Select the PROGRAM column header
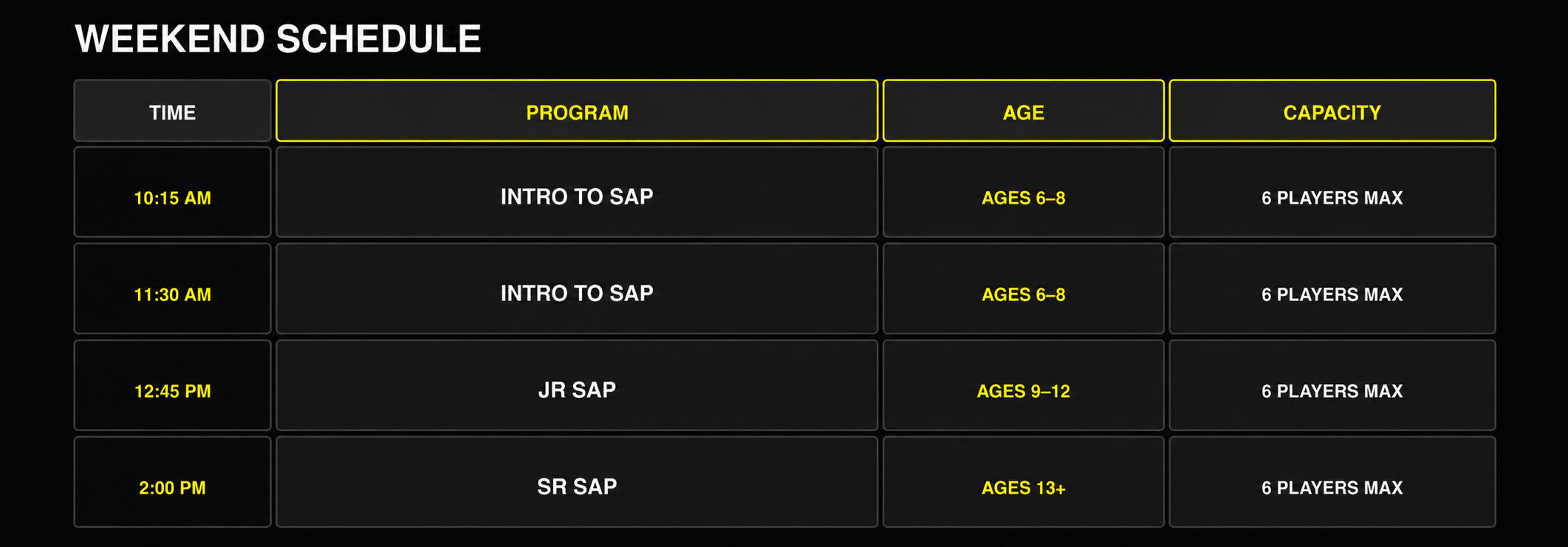Screen dimensions: 1568x547 577,111
